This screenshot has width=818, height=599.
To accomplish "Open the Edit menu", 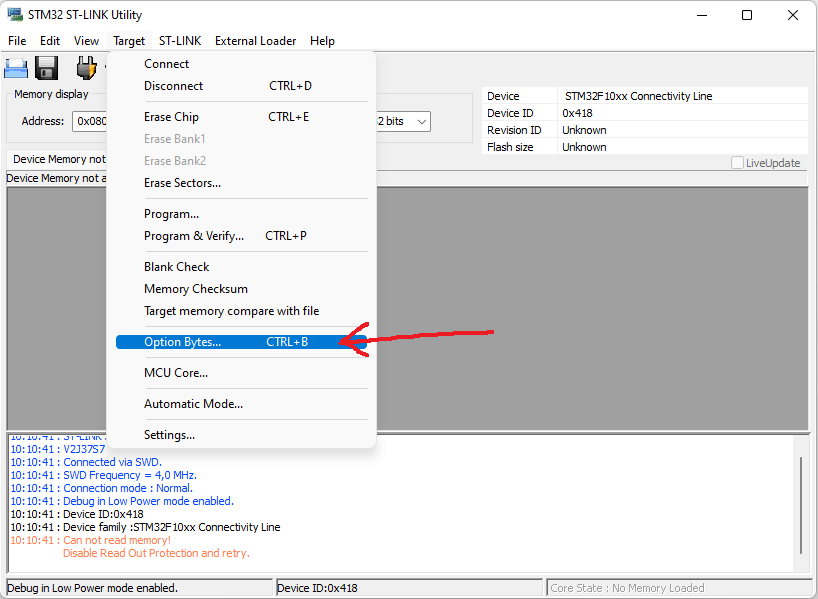I will tap(50, 41).
